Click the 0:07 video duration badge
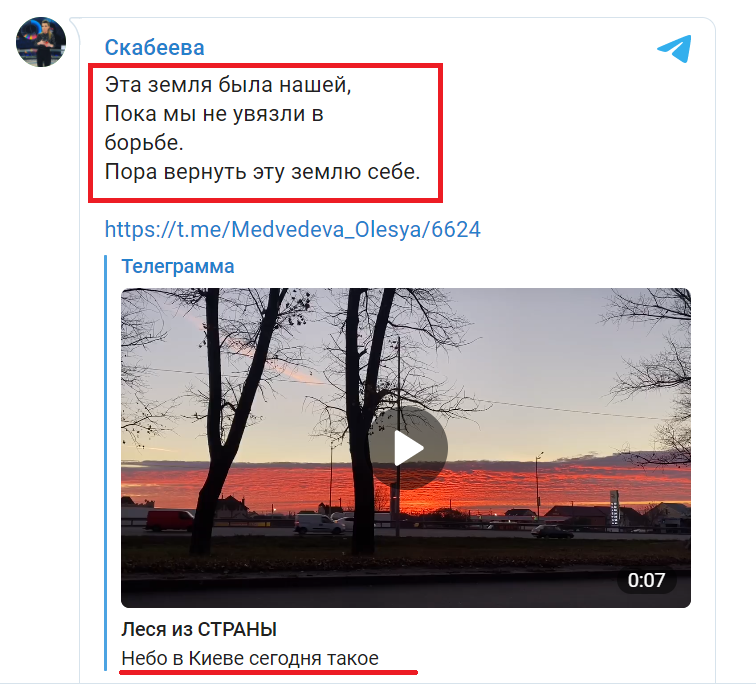This screenshot has height=686, width=756. click(646, 580)
